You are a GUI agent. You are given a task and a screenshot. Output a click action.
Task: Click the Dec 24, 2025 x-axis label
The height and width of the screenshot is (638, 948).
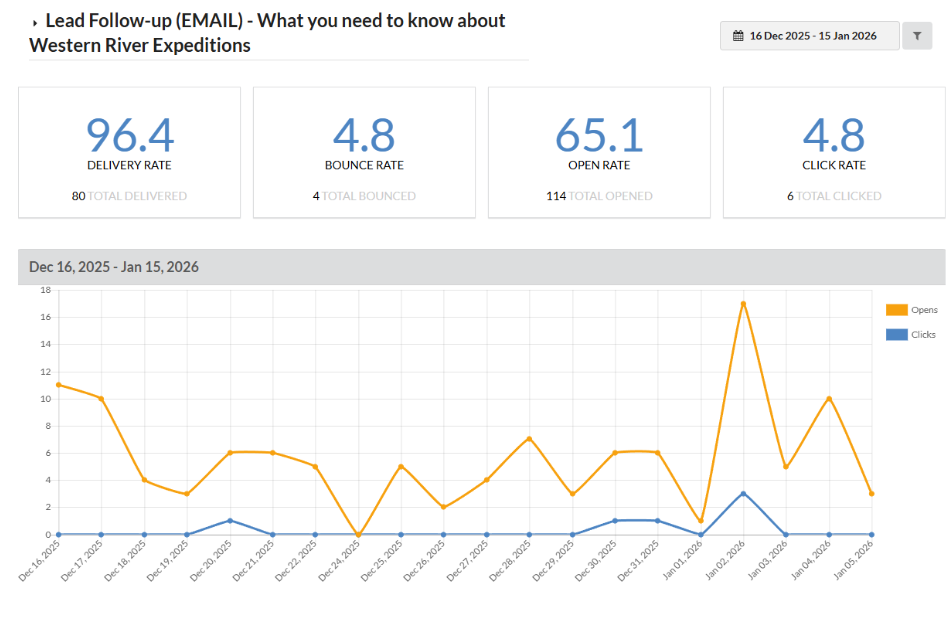tap(340, 561)
